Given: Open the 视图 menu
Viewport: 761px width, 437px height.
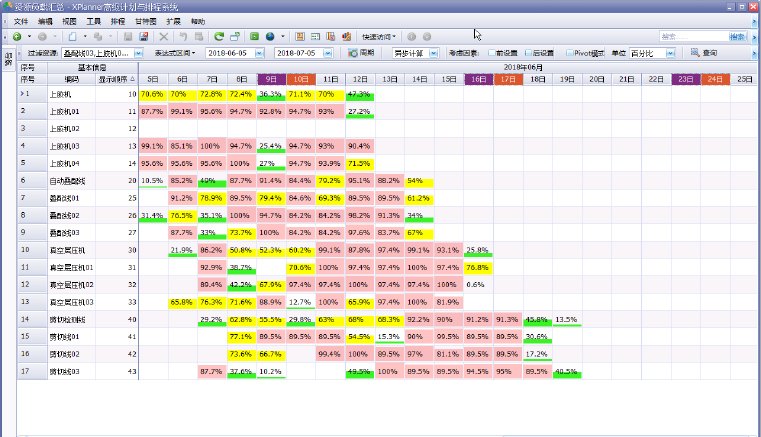Looking at the screenshot, I should pyautogui.click(x=69, y=21).
